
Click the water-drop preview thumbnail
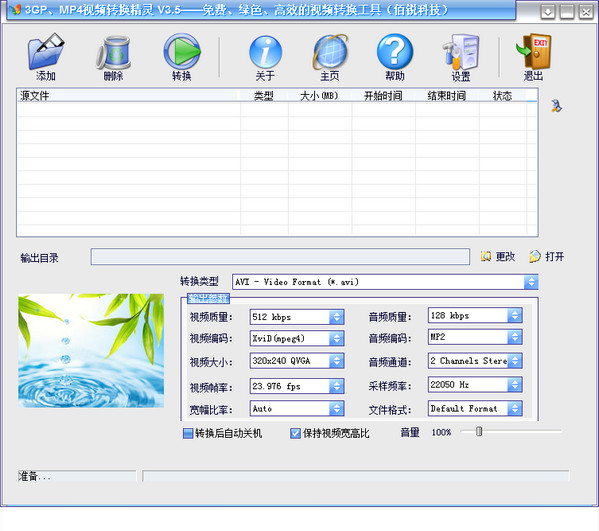tap(91, 350)
